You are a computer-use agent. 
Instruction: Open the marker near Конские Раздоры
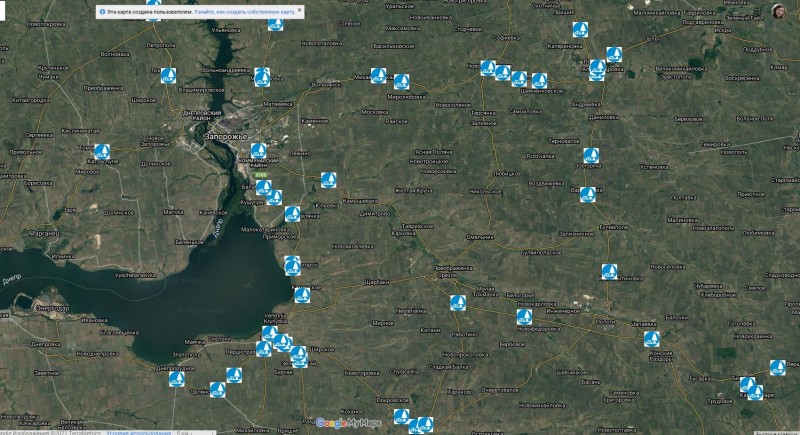tap(651, 338)
